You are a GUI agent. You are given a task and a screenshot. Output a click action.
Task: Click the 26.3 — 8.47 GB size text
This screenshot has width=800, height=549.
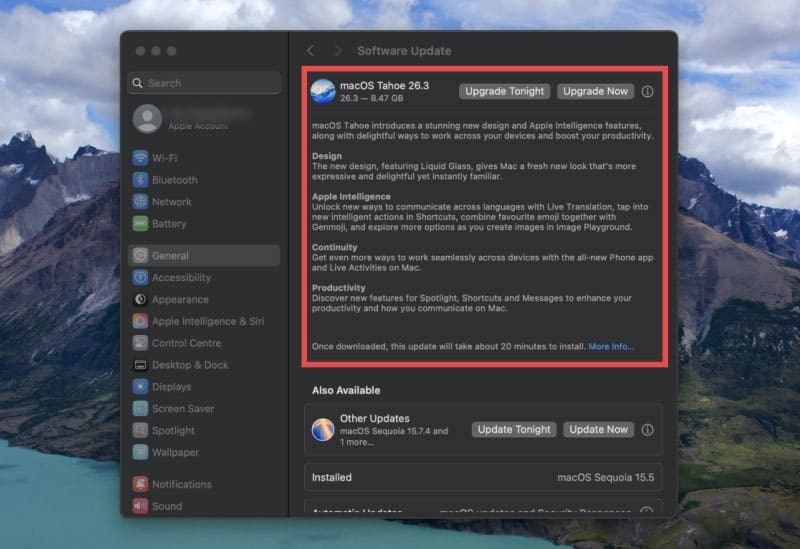coord(371,98)
